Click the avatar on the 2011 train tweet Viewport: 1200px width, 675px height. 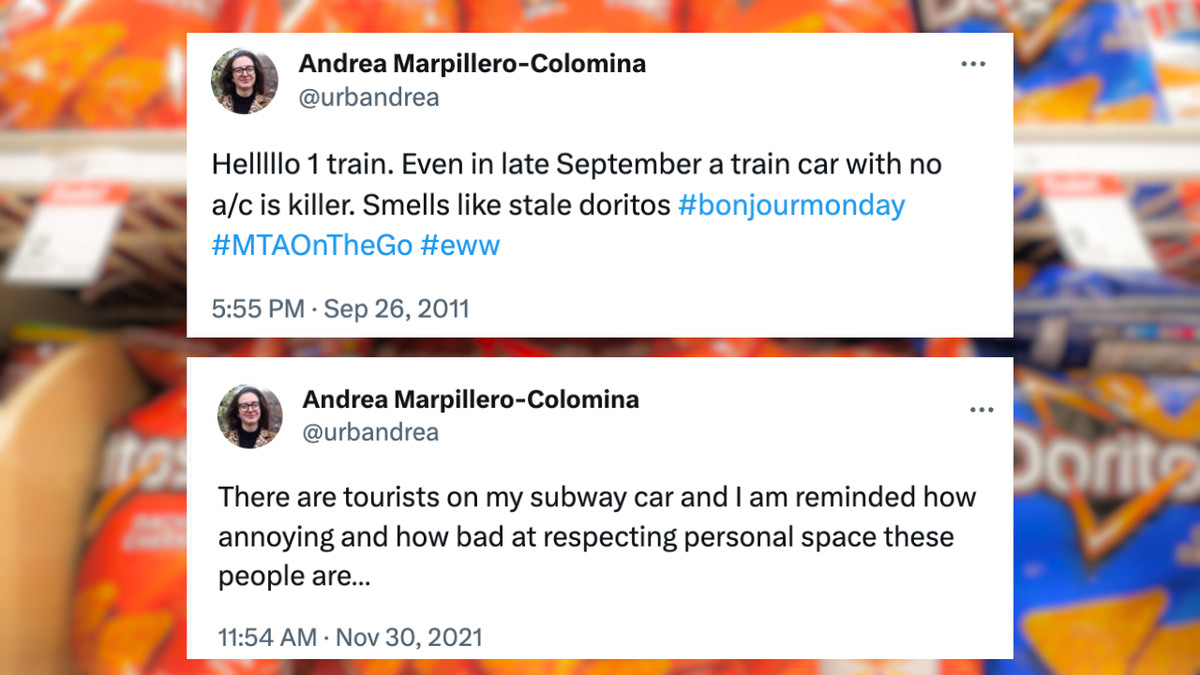245,81
